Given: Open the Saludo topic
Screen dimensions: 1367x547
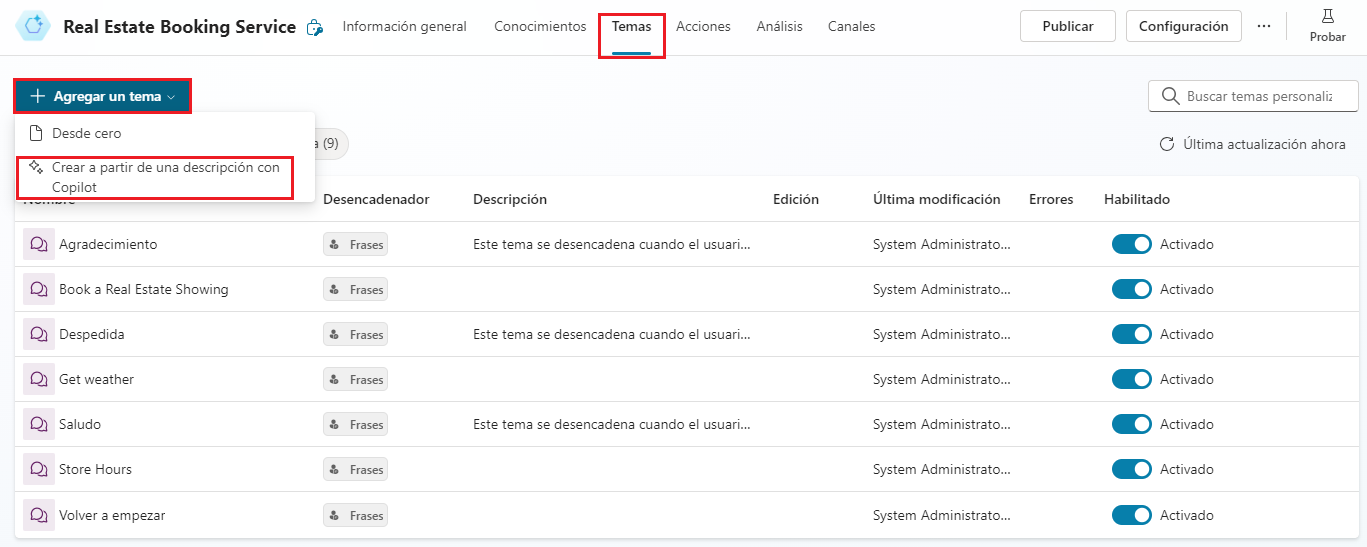Looking at the screenshot, I should coord(80,424).
